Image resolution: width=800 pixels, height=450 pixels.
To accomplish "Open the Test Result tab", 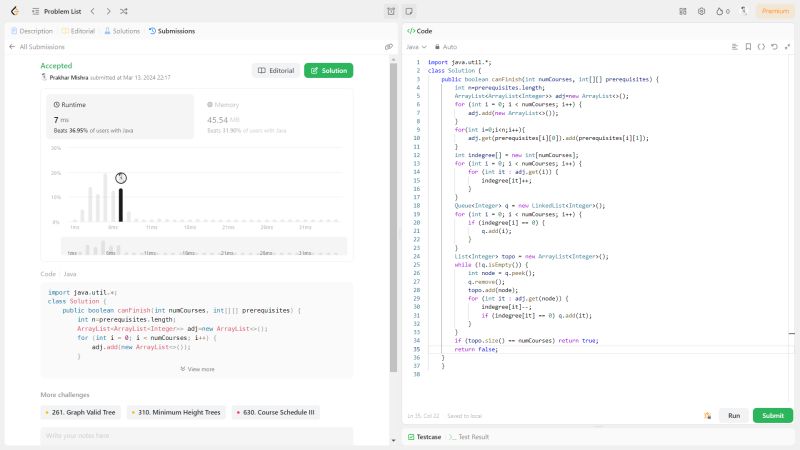I will coord(469,437).
